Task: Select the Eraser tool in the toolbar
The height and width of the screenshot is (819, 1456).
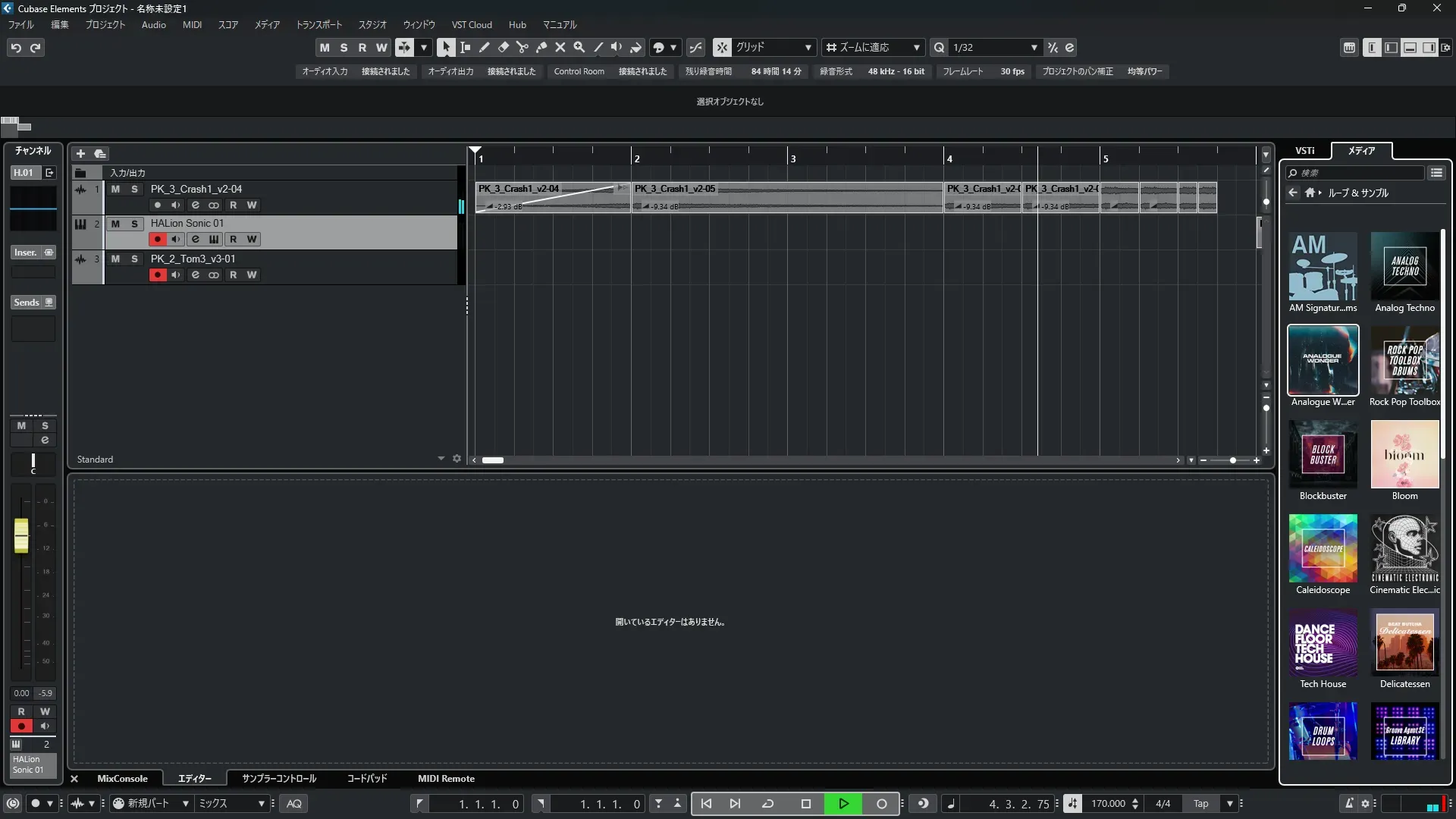Action: (503, 47)
